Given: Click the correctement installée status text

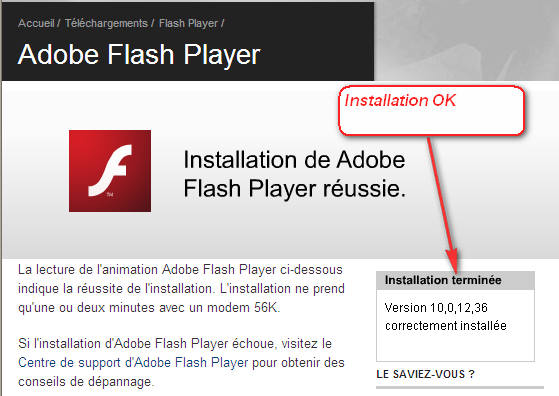Looking at the screenshot, I should (446, 326).
